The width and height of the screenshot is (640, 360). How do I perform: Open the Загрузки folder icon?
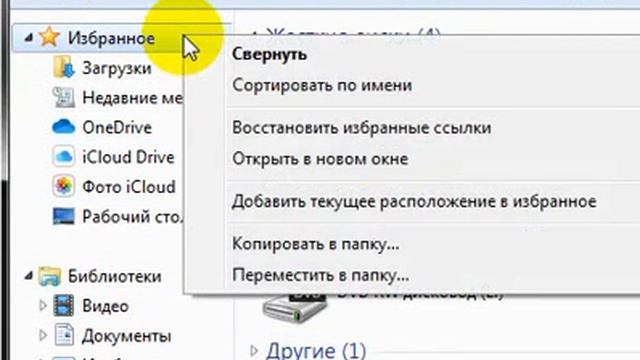[64, 68]
